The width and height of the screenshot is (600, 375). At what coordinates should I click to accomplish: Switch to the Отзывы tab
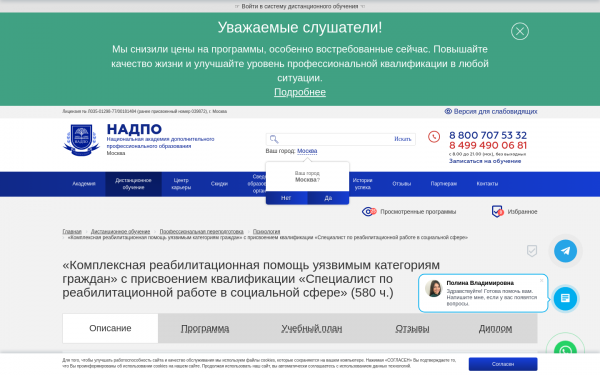[412, 328]
